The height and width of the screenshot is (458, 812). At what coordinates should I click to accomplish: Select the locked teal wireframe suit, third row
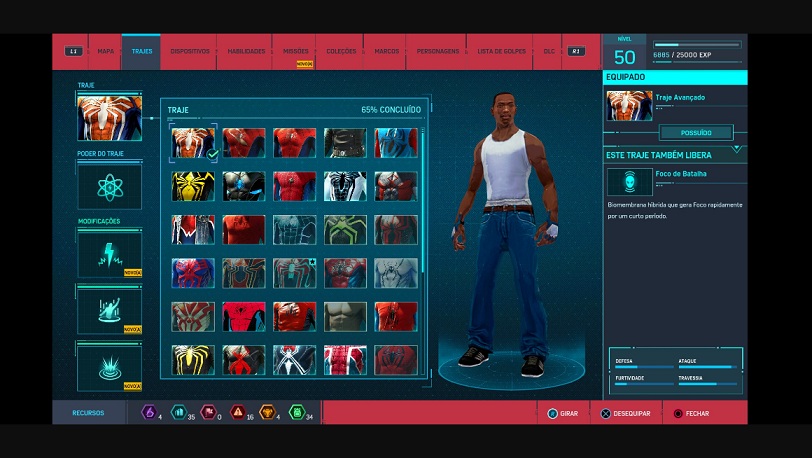(294, 230)
